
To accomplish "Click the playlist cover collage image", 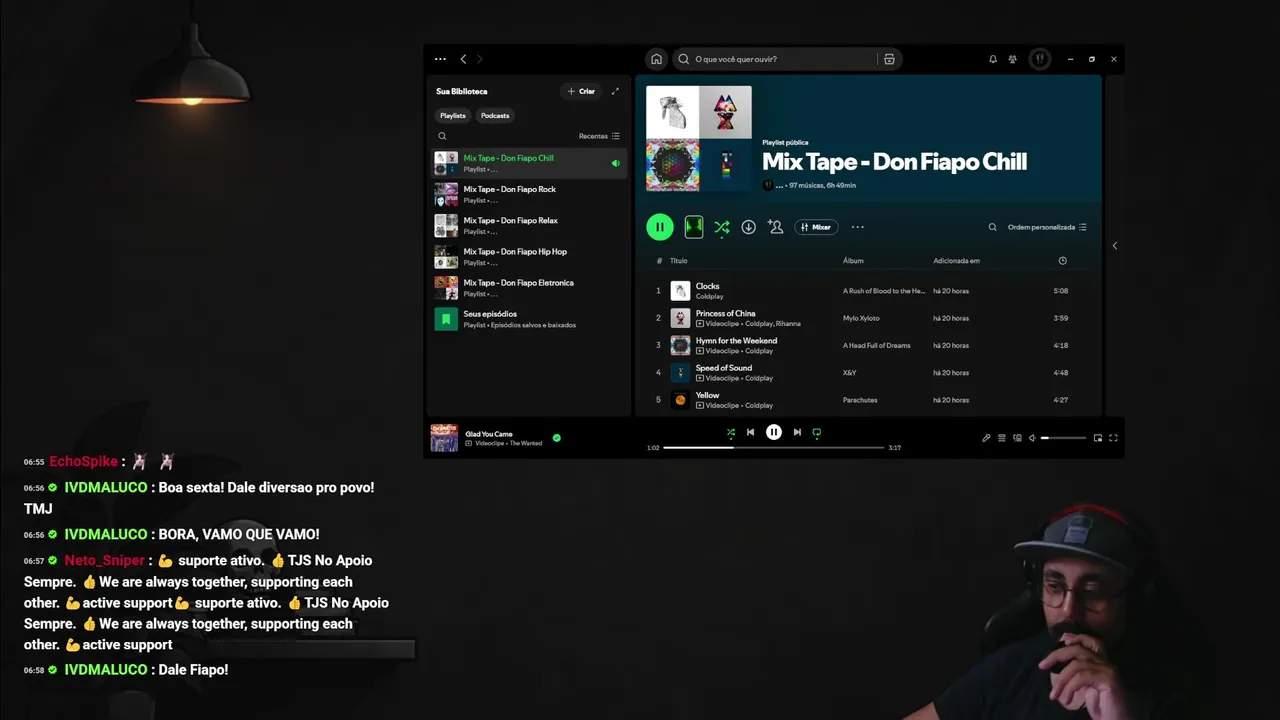I will 699,138.
